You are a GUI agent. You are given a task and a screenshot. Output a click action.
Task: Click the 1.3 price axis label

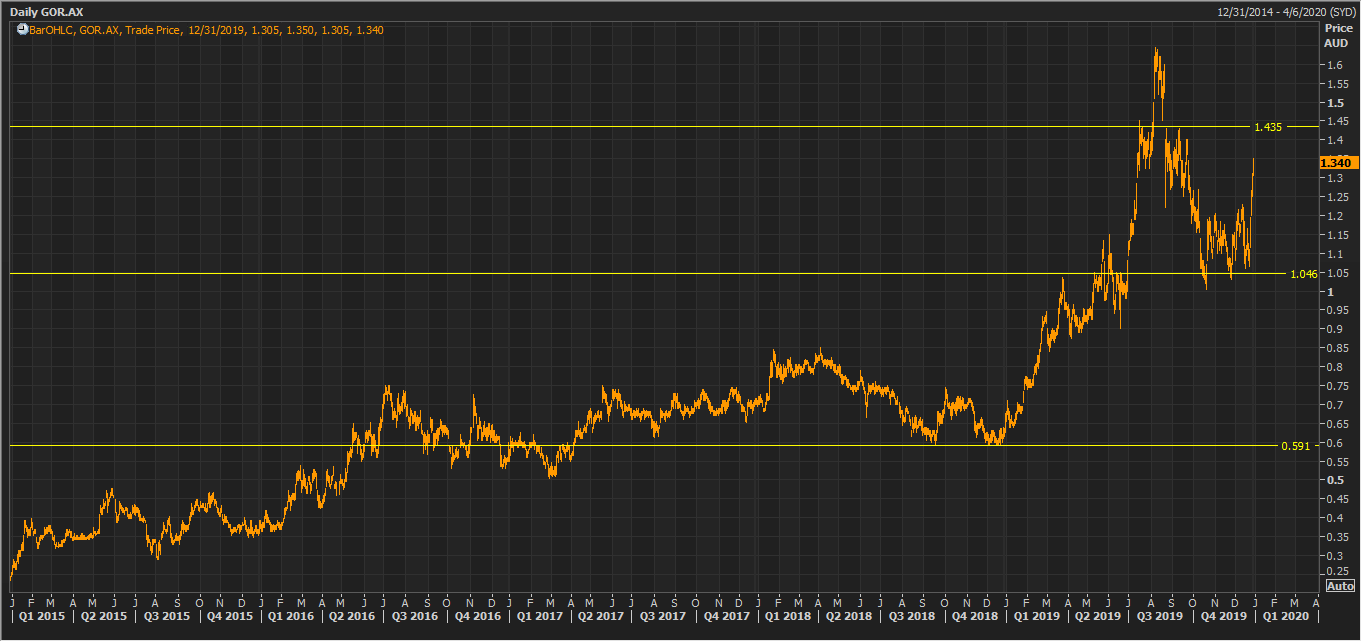point(1335,178)
